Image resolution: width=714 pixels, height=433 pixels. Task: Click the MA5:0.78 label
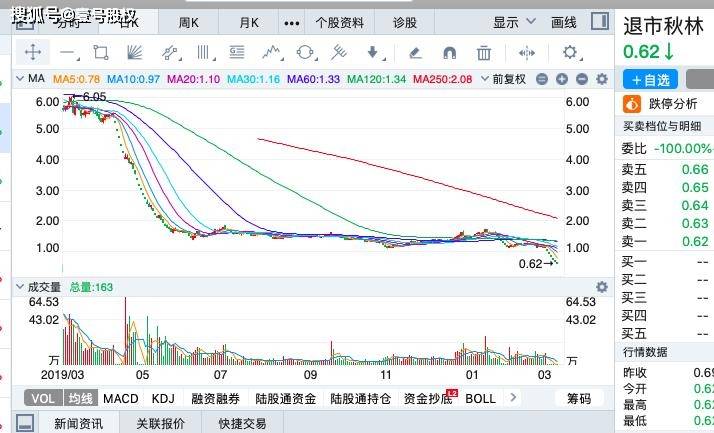(x=76, y=79)
